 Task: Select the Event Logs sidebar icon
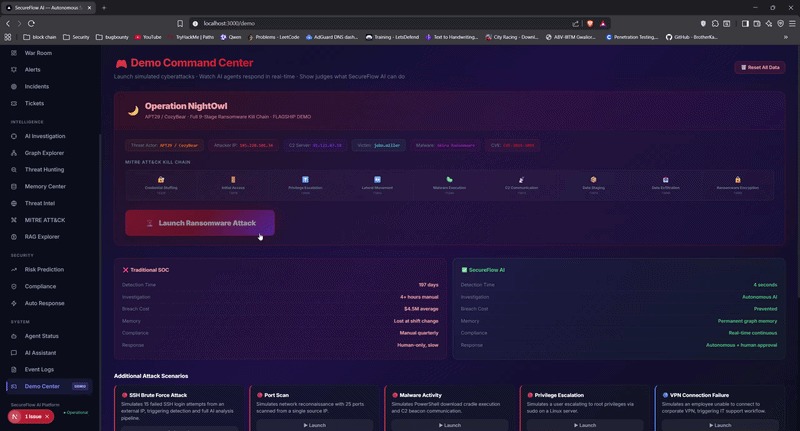(x=14, y=370)
